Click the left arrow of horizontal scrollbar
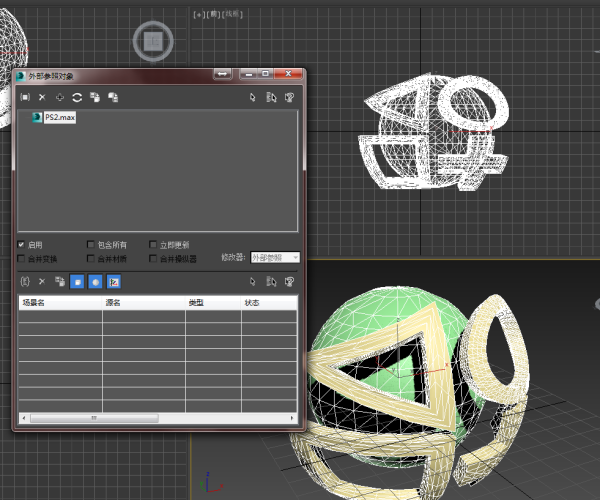 [24, 418]
